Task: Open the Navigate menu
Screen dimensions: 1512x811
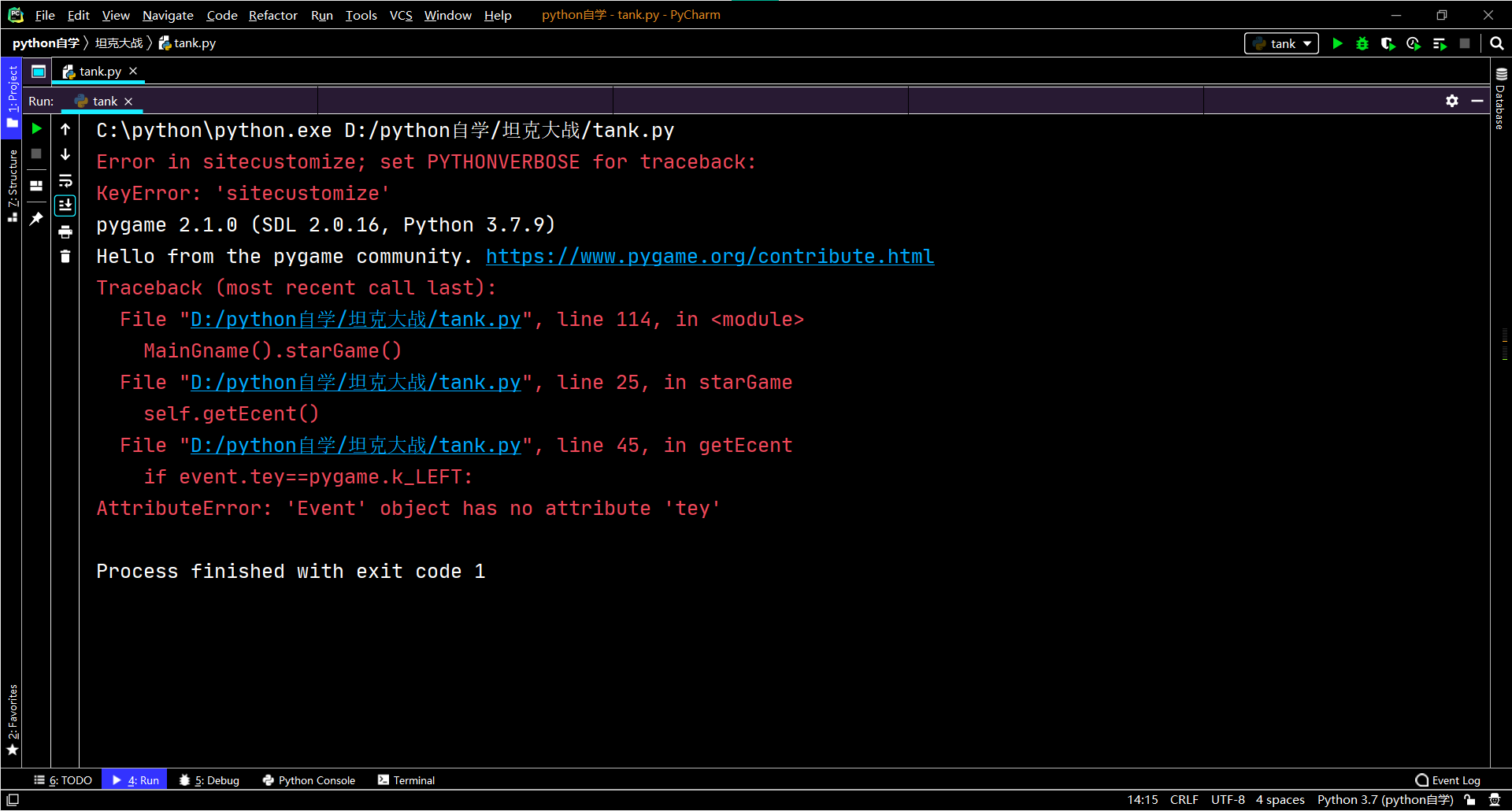Action: tap(168, 15)
